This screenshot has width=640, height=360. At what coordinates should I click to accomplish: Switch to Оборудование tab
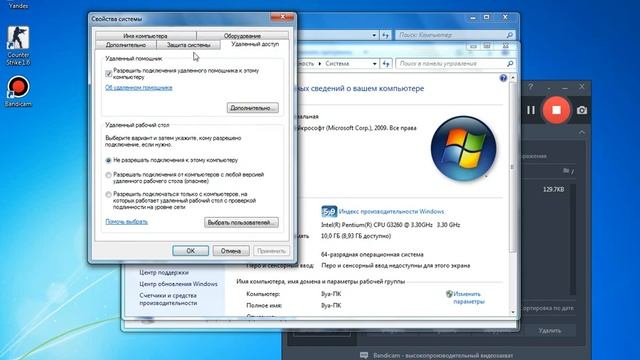242,36
